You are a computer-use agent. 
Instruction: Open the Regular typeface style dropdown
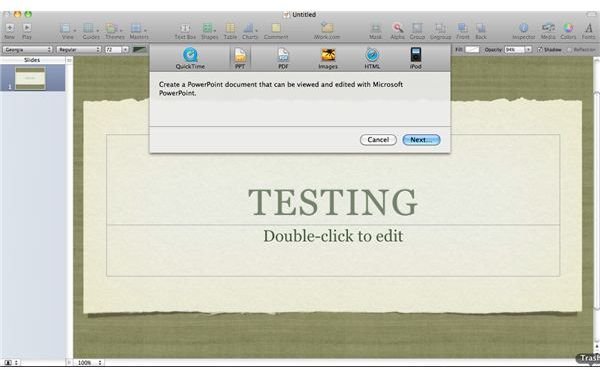(x=79, y=50)
